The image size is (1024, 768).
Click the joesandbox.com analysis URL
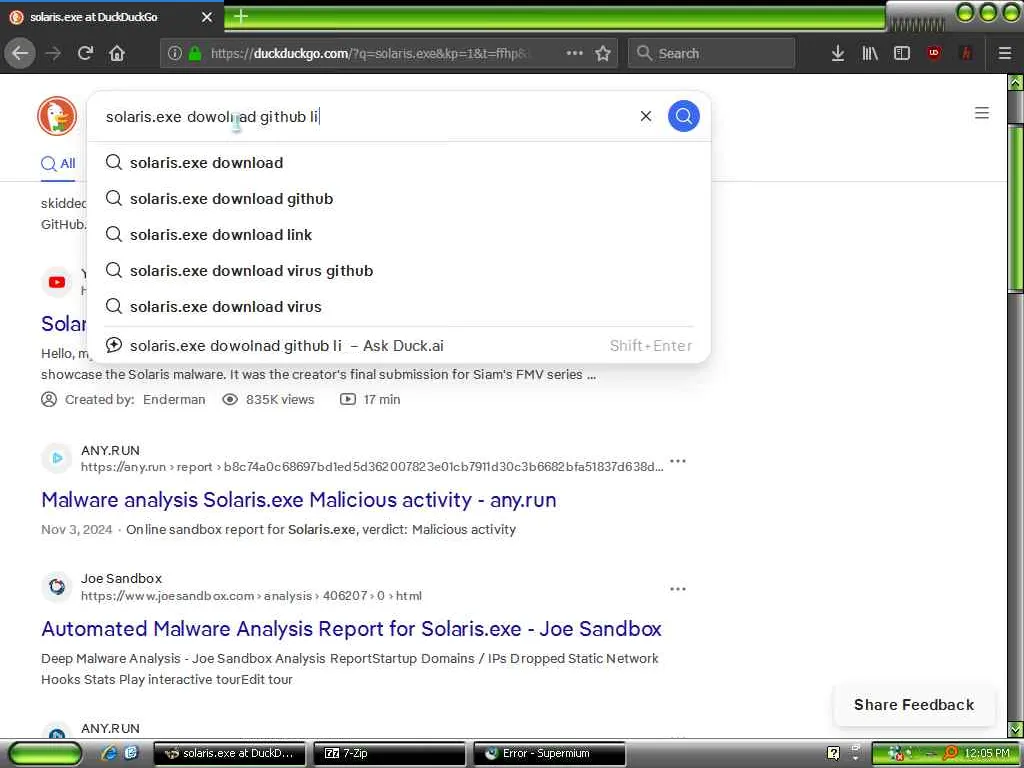click(251, 596)
